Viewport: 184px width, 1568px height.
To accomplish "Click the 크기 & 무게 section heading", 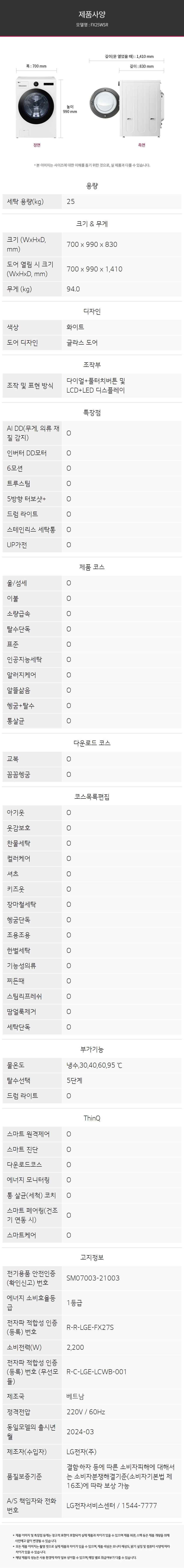I will (92, 223).
